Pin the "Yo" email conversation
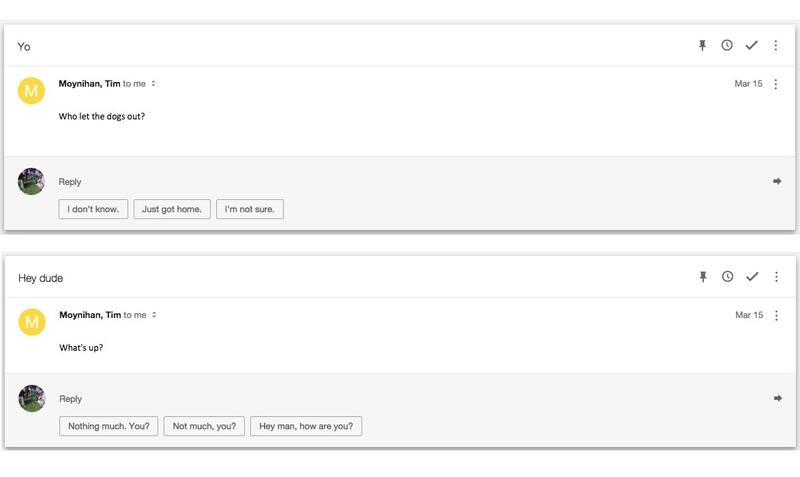The width and height of the screenshot is (800, 477). (702, 46)
